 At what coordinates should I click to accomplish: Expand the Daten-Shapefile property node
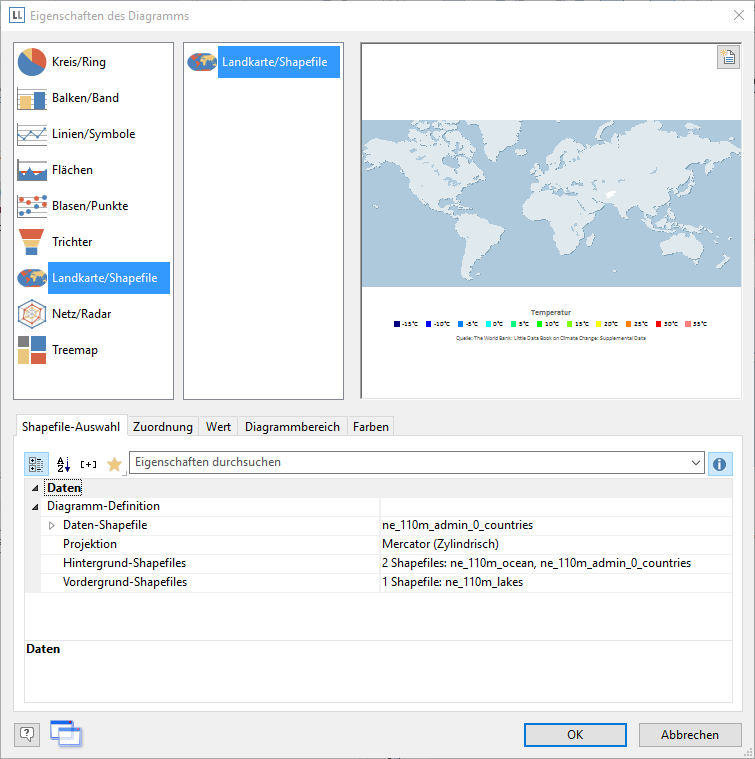(x=52, y=525)
